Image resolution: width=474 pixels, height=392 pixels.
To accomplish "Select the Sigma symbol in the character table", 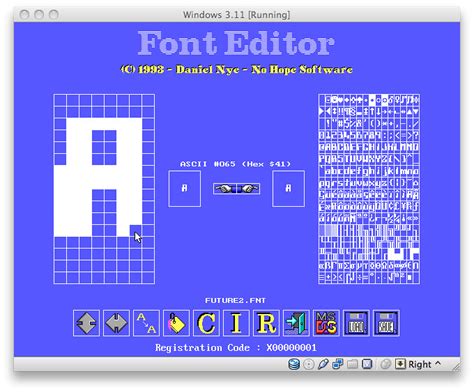I will [x=347, y=266].
